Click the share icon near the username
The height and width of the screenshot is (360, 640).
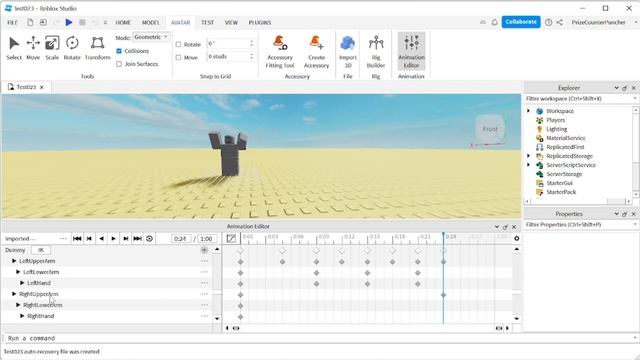560,22
